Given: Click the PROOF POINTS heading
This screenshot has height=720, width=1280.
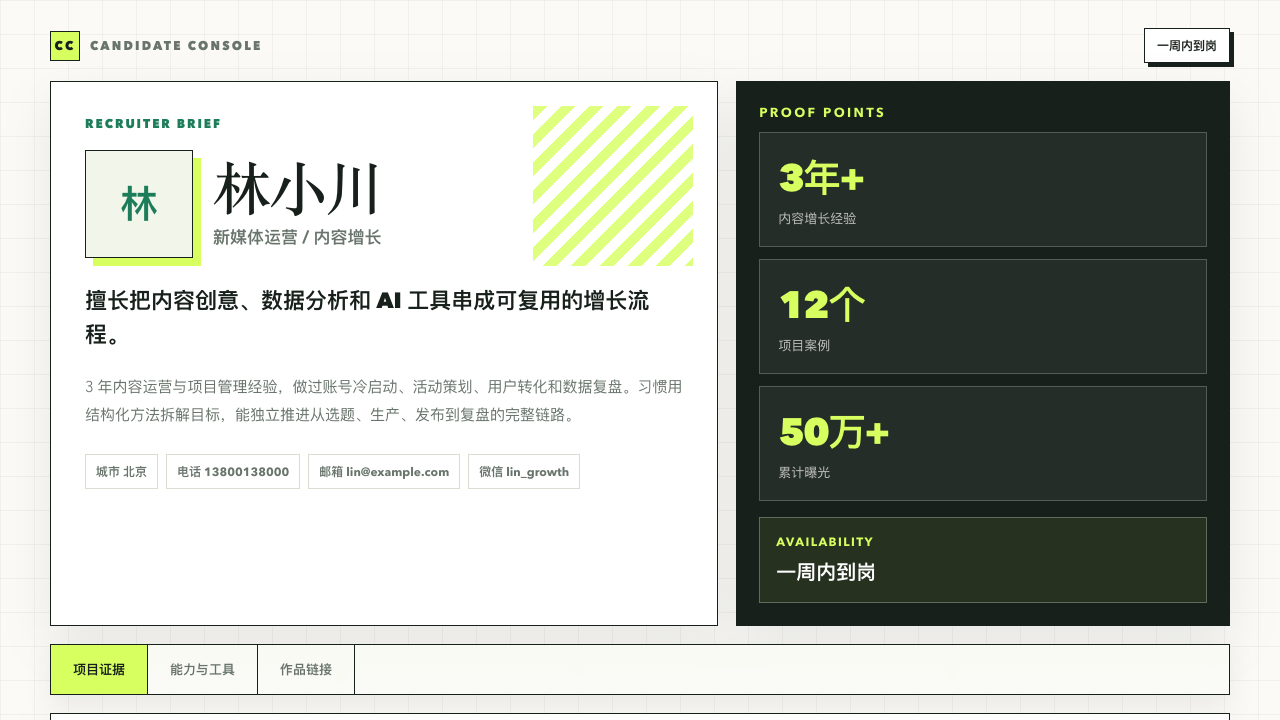Looking at the screenshot, I should point(822,113).
